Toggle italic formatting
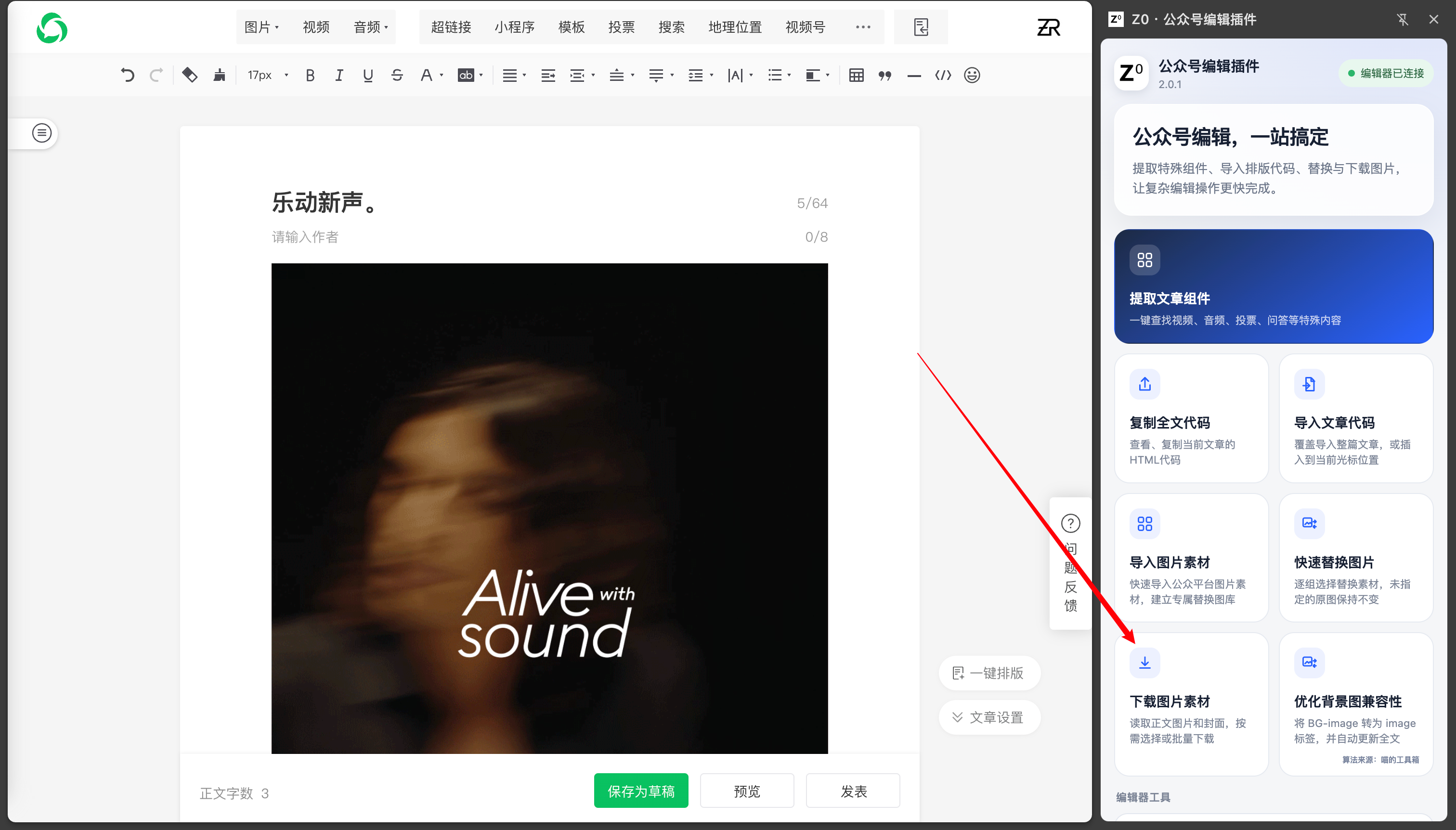The width and height of the screenshot is (1456, 830). click(339, 75)
